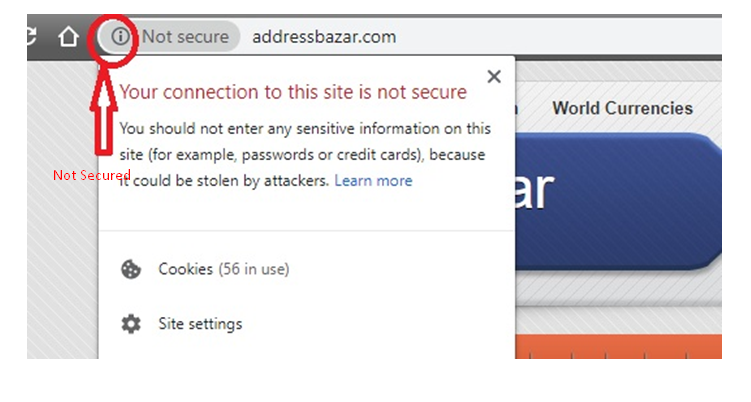Click the red "Not Secured" label
Screen dimensions: 751x402
click(91, 176)
